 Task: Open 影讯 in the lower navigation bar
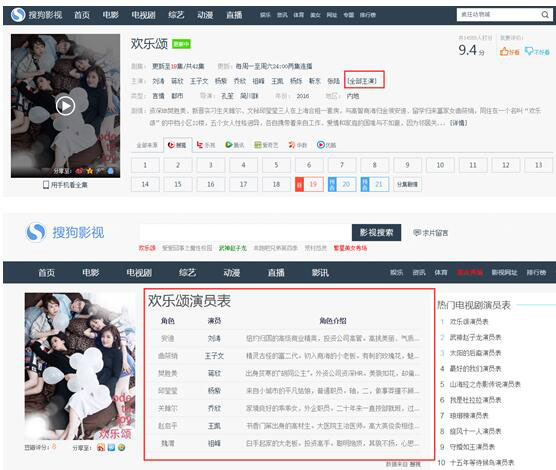click(320, 272)
